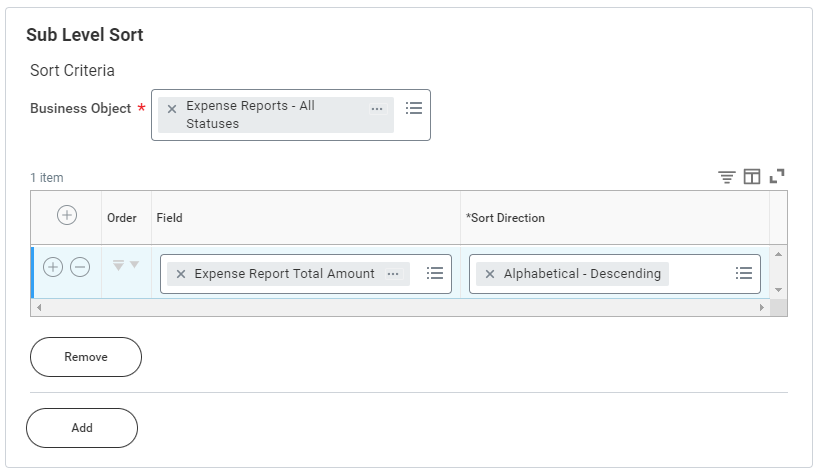Click the 1 item count label
The image size is (819, 474).
pyautogui.click(x=47, y=178)
